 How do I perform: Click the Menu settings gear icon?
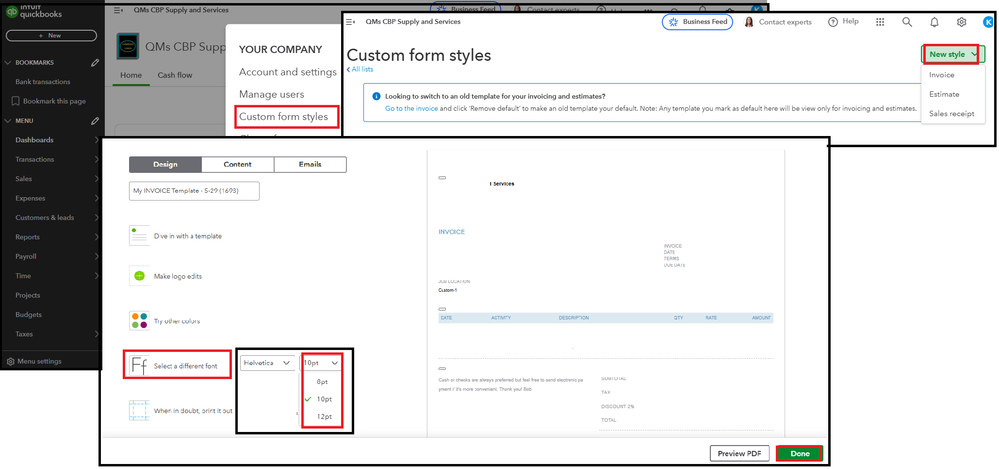(10, 361)
